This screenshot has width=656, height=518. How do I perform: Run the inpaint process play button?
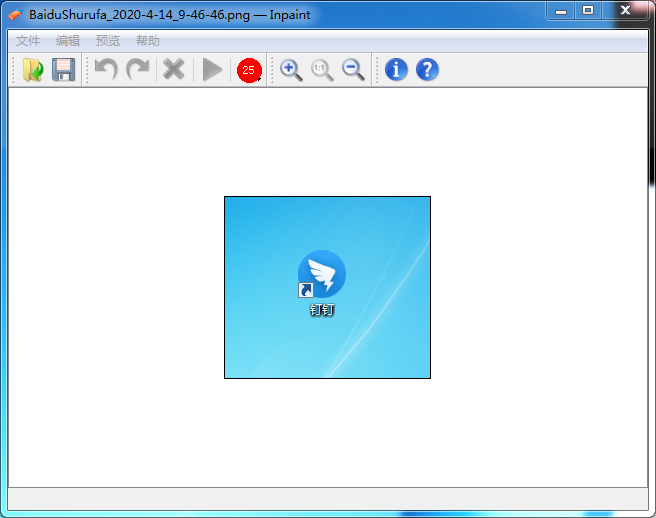click(212, 69)
